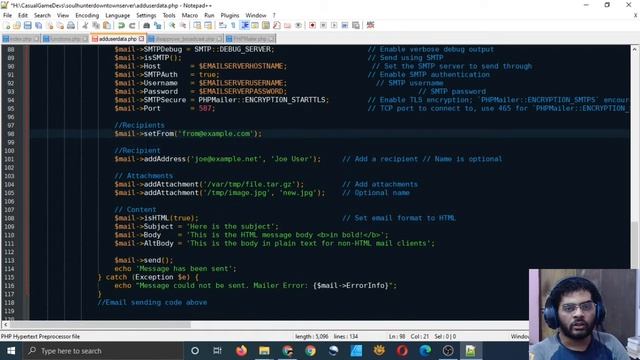Image resolution: width=640 pixels, height=360 pixels.
Task: Redo the edit using toolbar arrow
Action: click(x=132, y=25)
